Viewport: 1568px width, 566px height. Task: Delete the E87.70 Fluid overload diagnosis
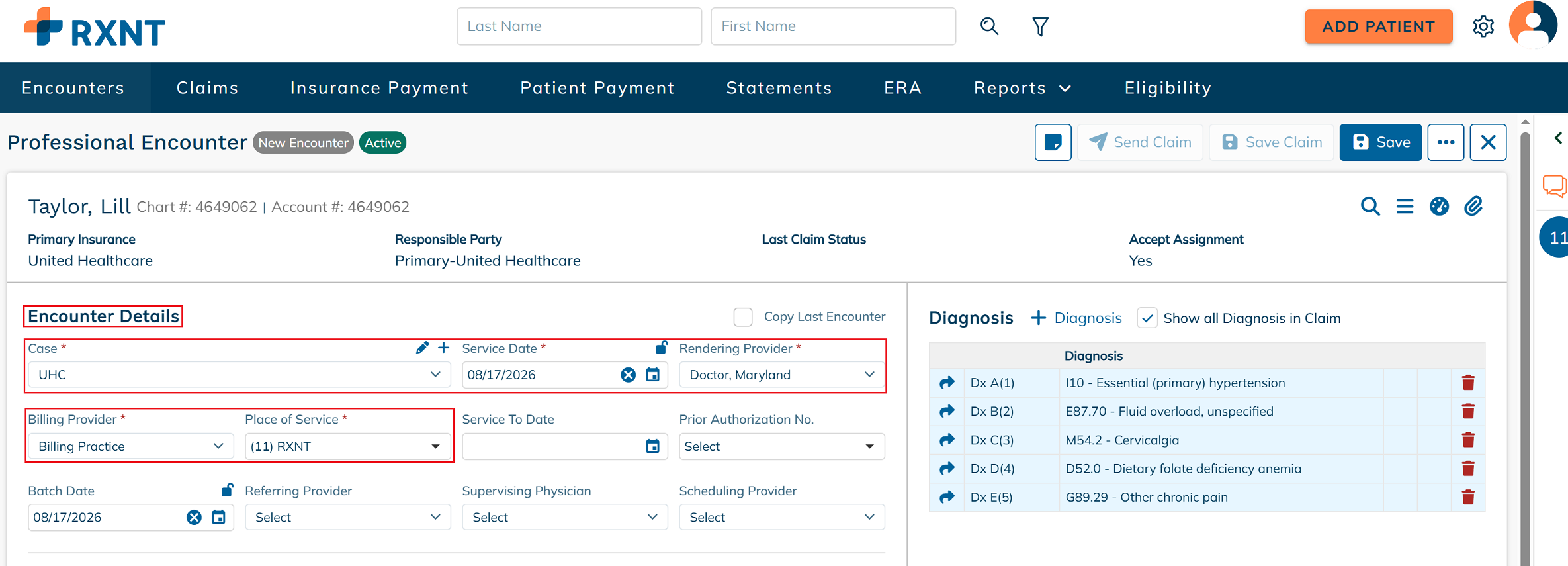click(x=1468, y=411)
